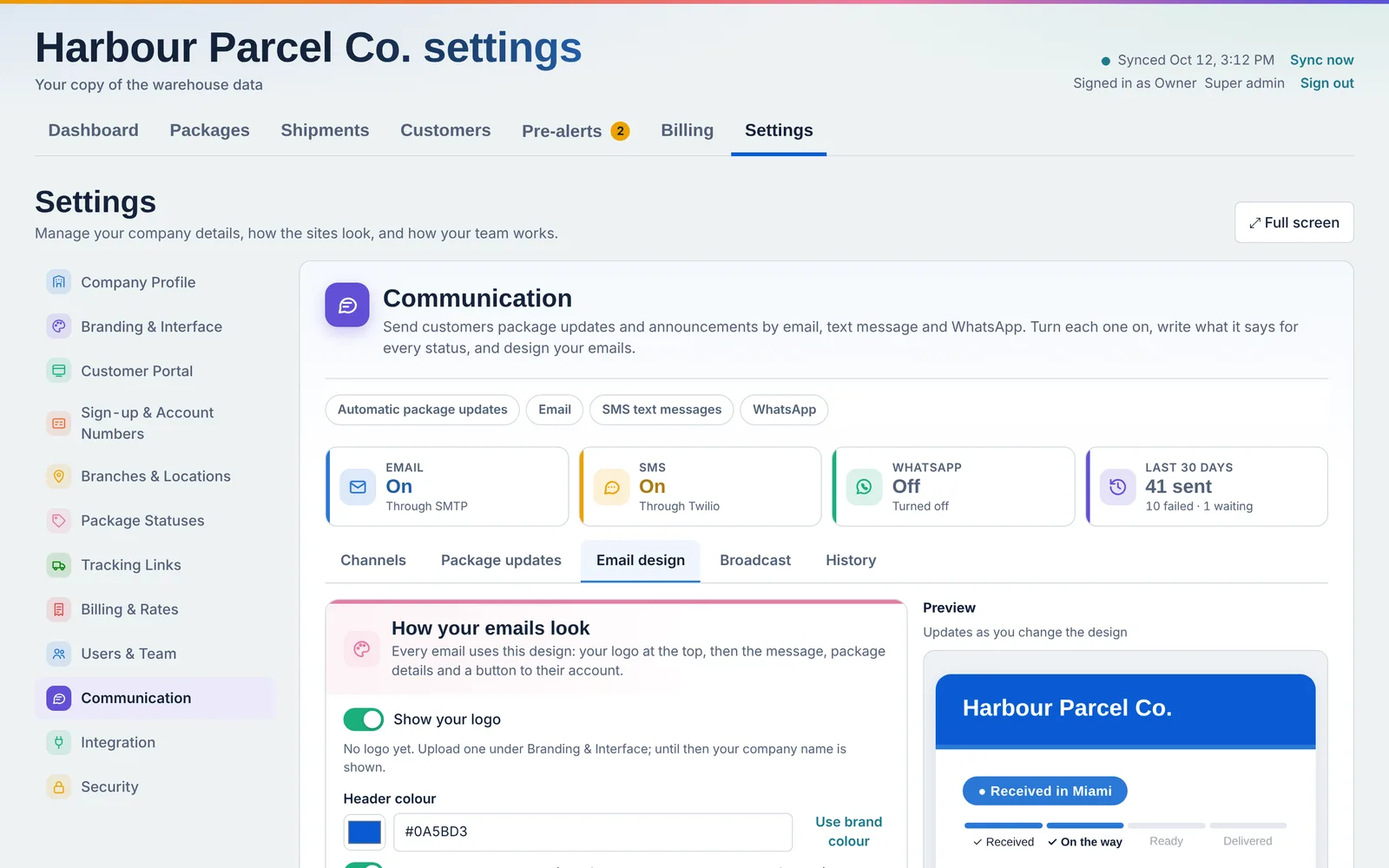This screenshot has height=868, width=1389.
Task: Select the SMS text messages chip
Action: [x=662, y=410]
